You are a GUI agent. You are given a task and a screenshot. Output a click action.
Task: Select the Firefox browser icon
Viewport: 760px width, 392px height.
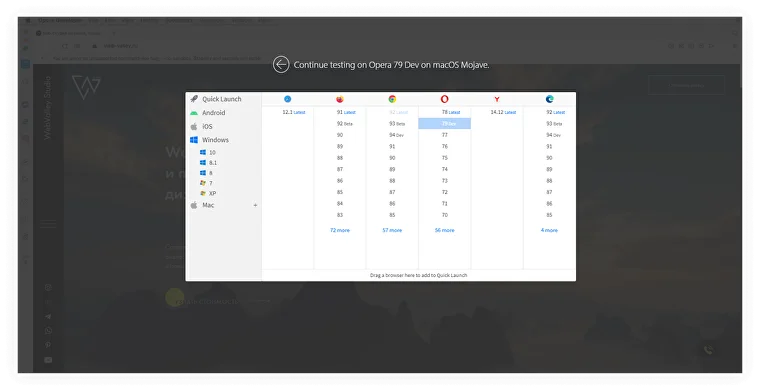pos(340,99)
